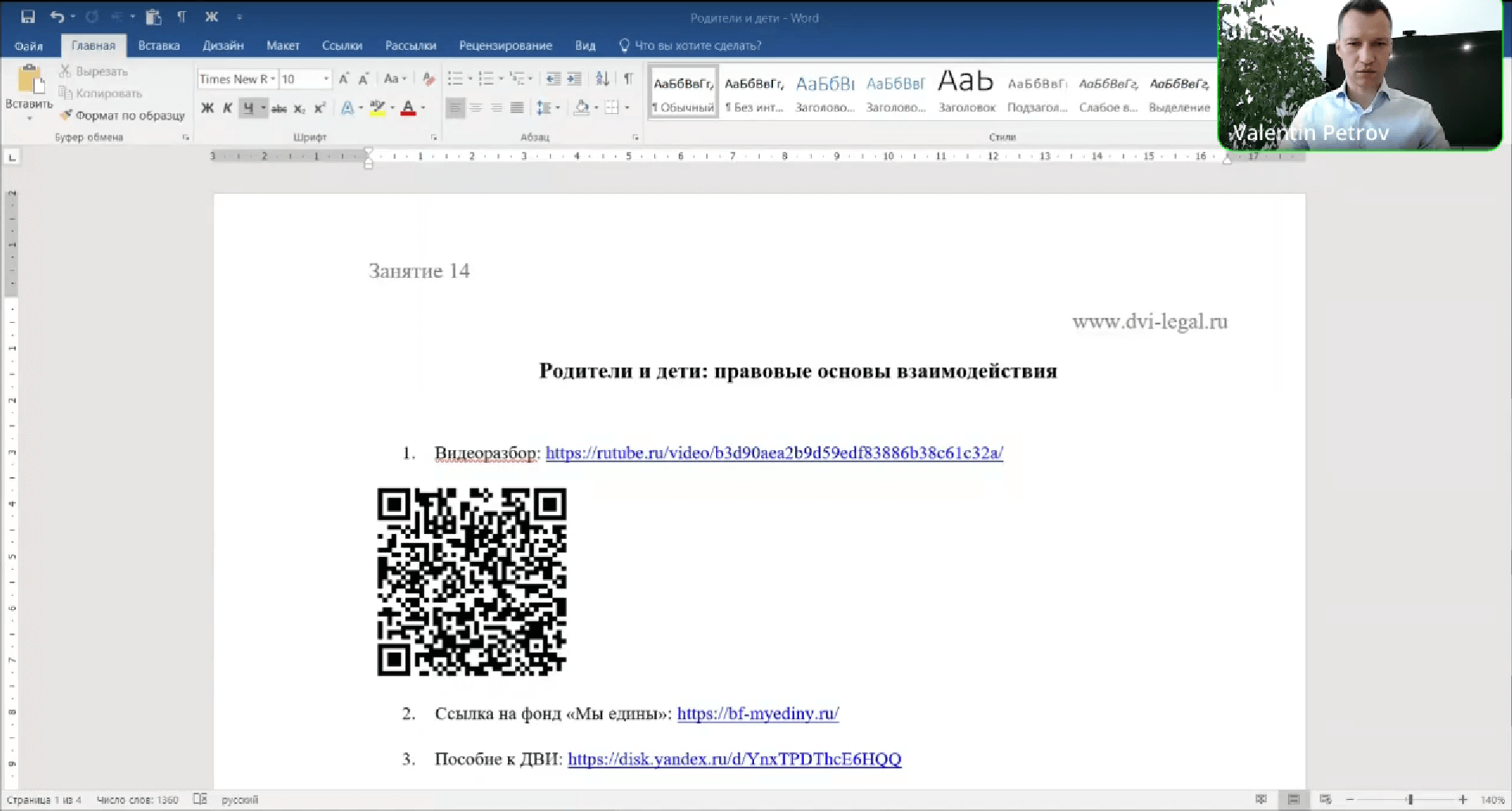Toggle justified alignment
The image size is (1512, 811).
[x=518, y=108]
